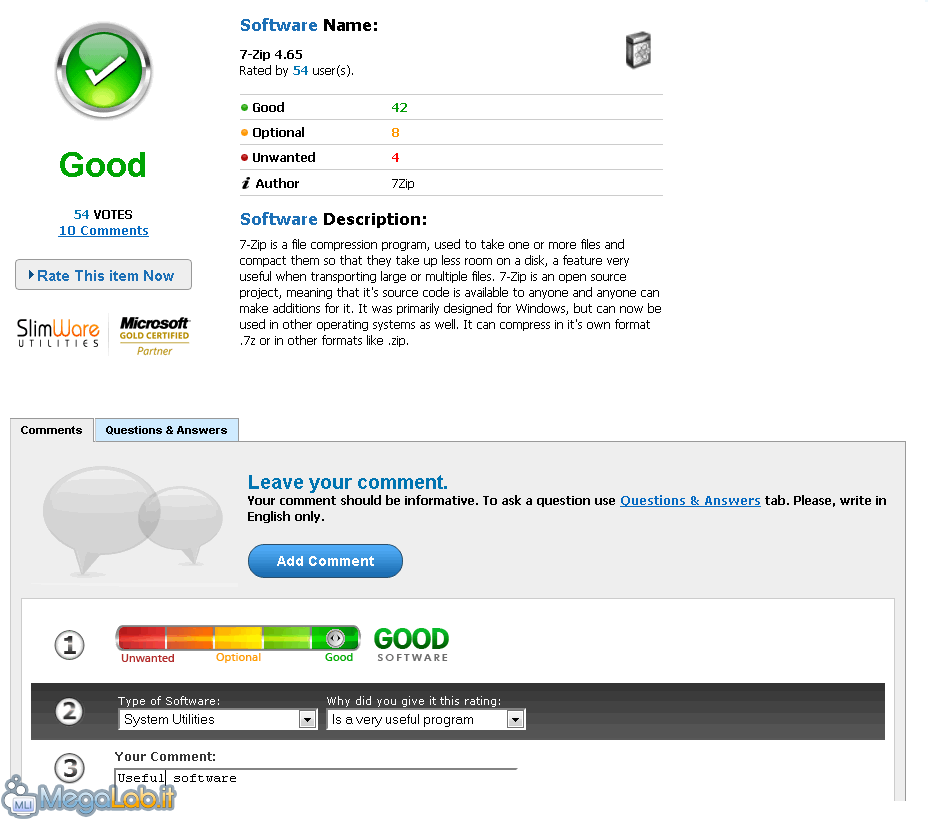Follow the Questions & Answers inline link
The height and width of the screenshot is (822, 928).
690,501
